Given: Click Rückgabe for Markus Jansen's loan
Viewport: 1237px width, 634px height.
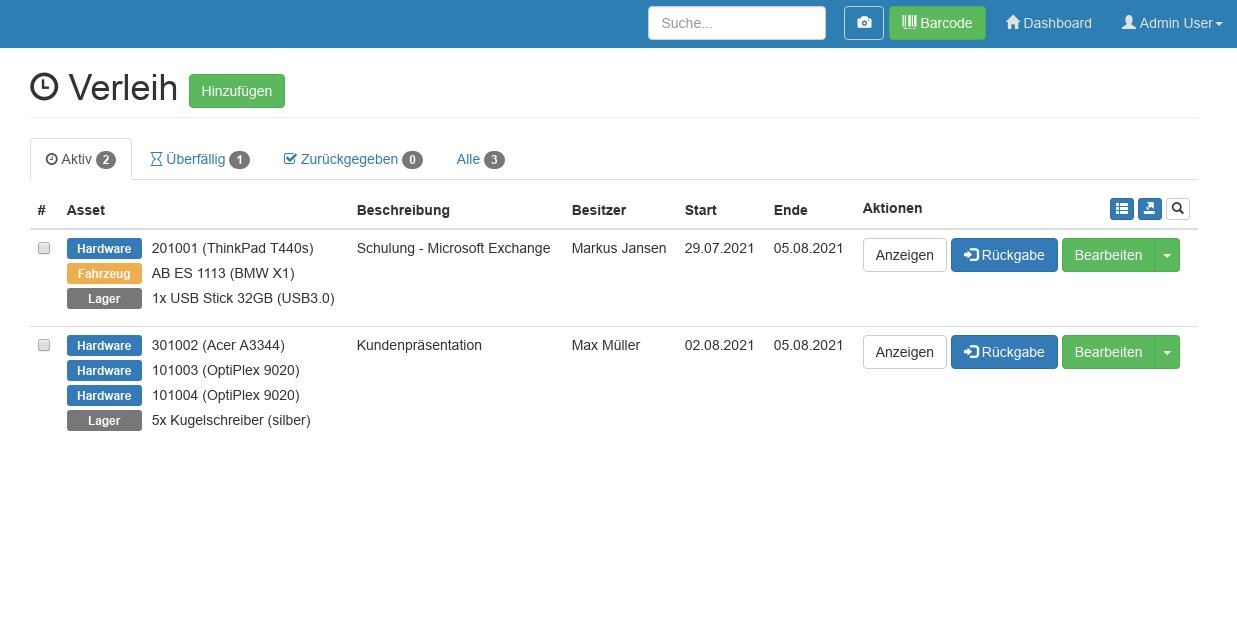Looking at the screenshot, I should point(1004,255).
